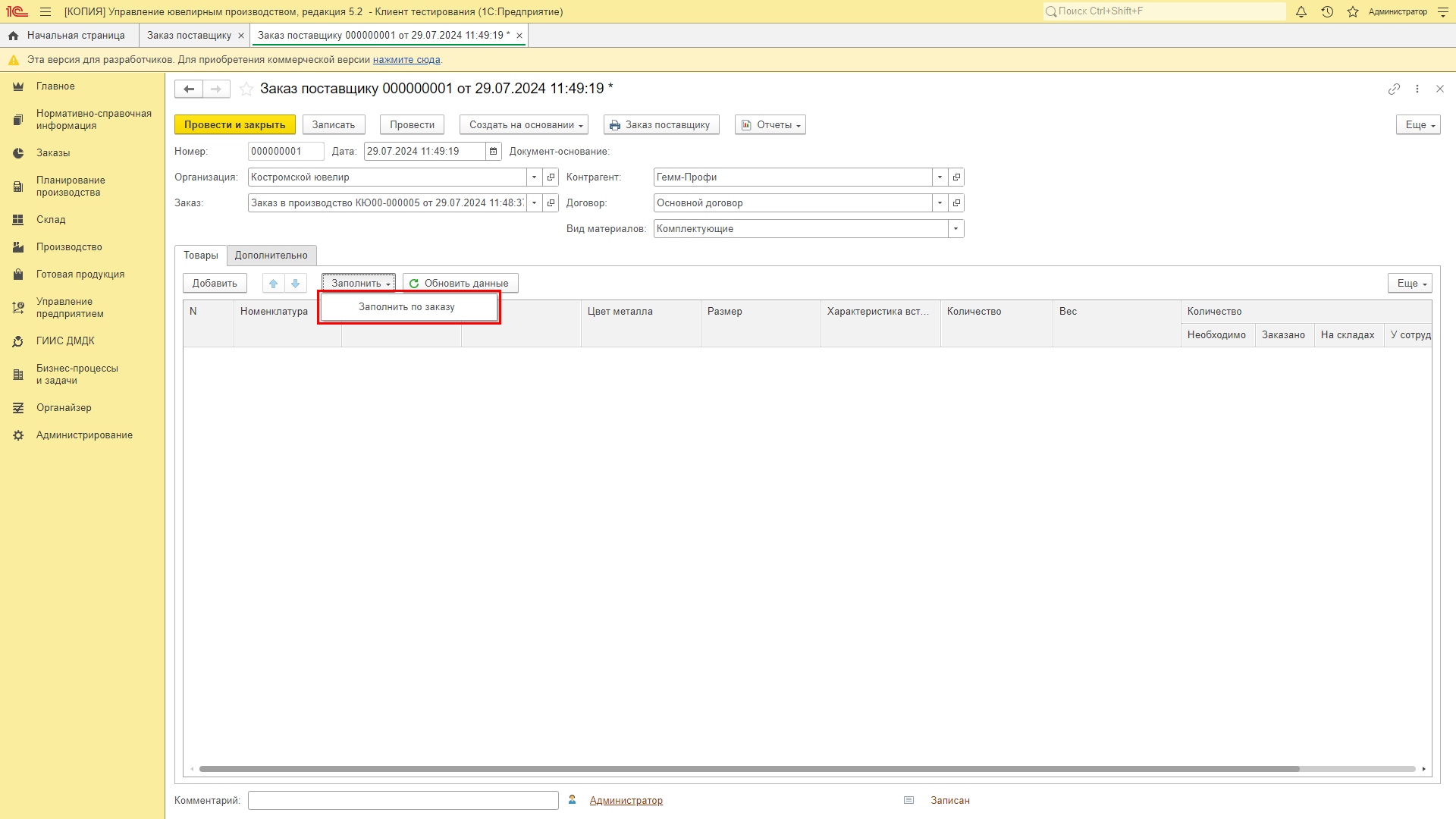Click the Главное sidebar section

click(82, 86)
